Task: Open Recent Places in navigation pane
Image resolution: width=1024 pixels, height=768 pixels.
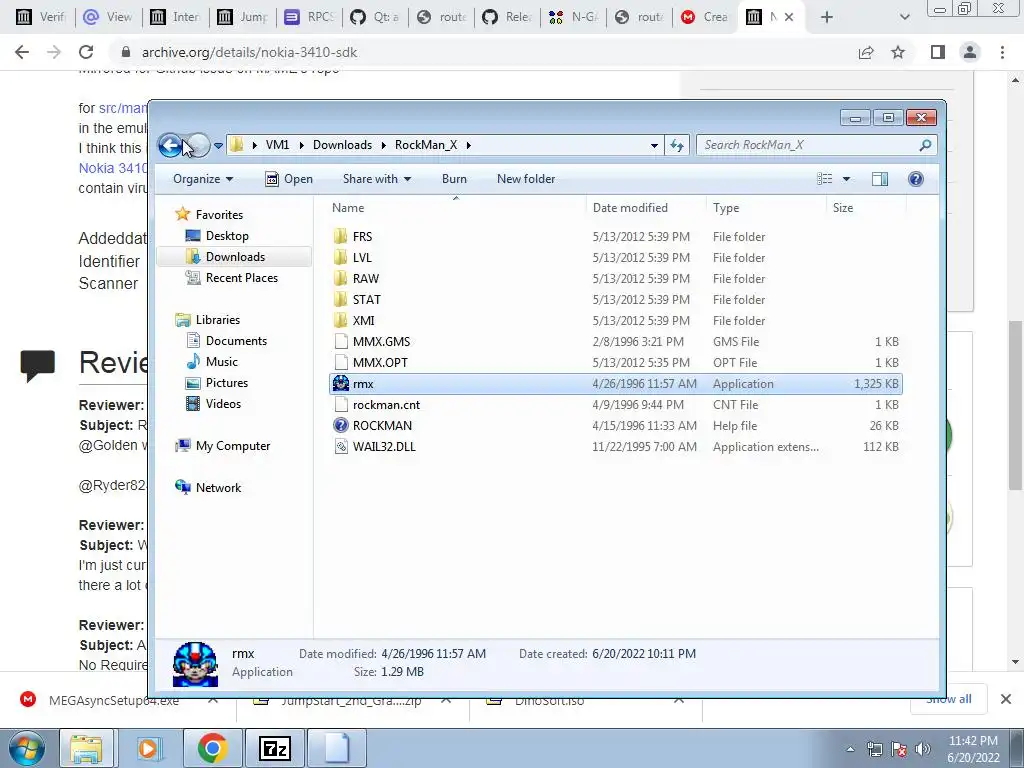Action: pos(232,278)
